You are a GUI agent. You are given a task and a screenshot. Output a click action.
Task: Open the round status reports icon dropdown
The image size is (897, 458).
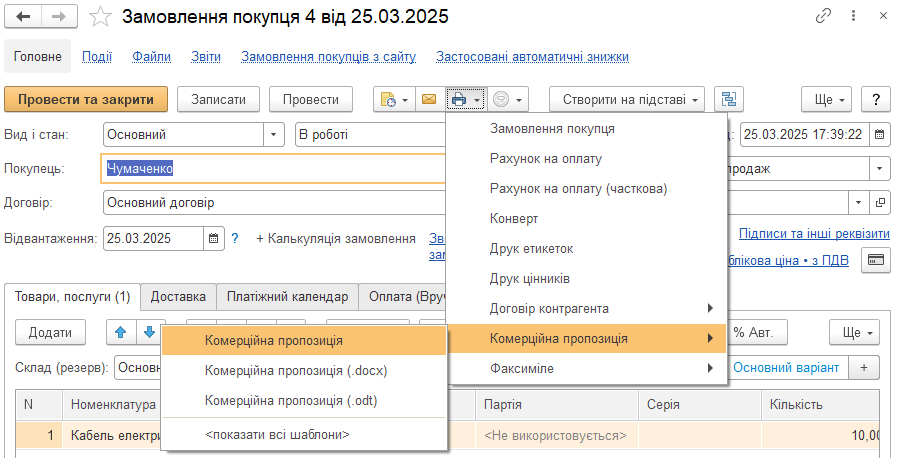pos(508,99)
